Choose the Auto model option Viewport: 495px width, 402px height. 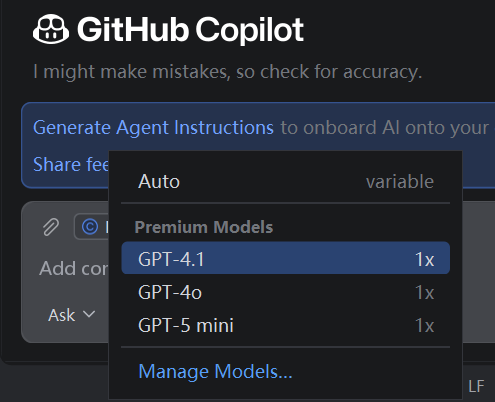[286, 181]
